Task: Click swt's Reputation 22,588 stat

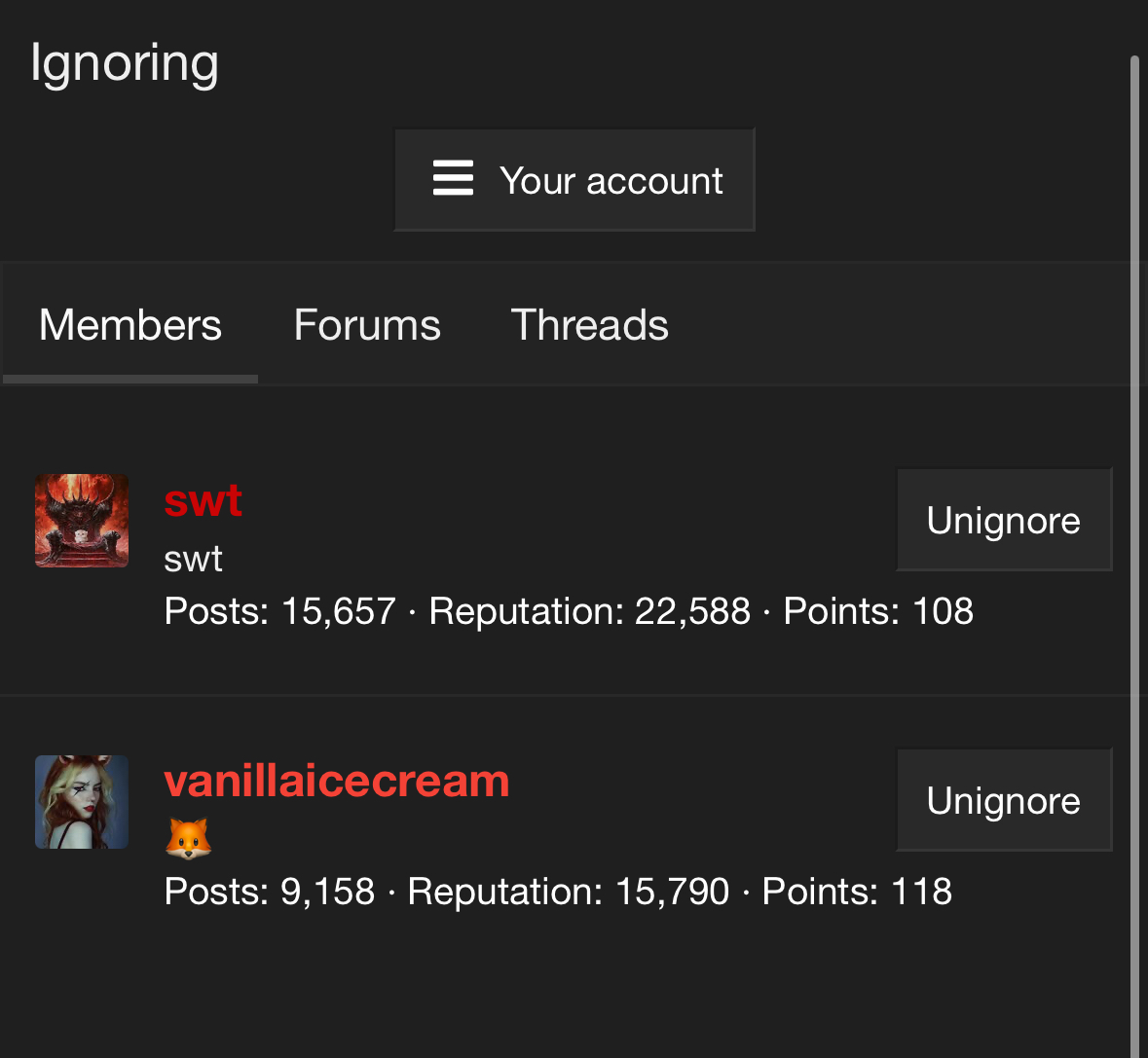Action: pos(589,611)
